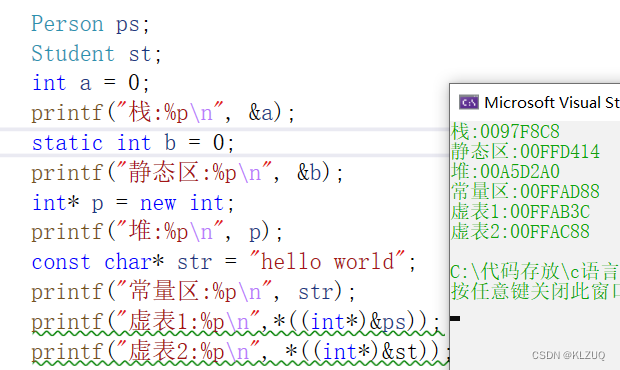Click the line "int* p = new int;"
Viewport: 620px width, 370px height.
133,203
